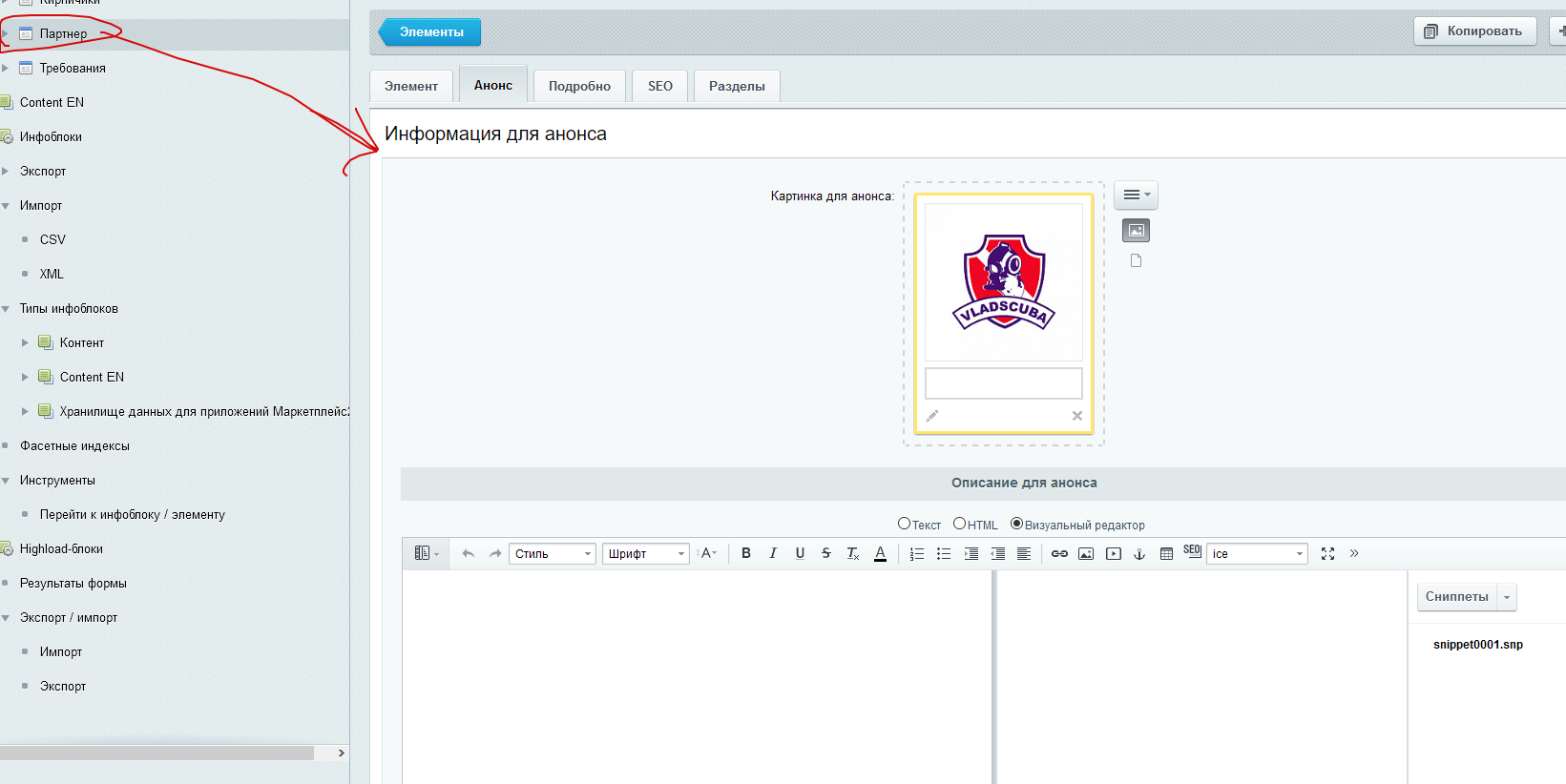This screenshot has width=1566, height=784.
Task: Collapse the Импорт tree node
Action: point(6,205)
